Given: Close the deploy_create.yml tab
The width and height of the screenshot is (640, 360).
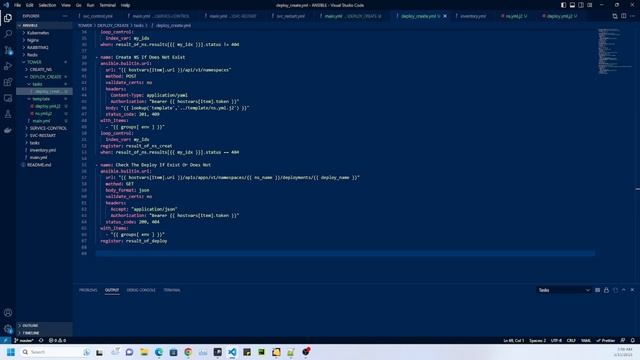Looking at the screenshot, I should click(x=445, y=16).
